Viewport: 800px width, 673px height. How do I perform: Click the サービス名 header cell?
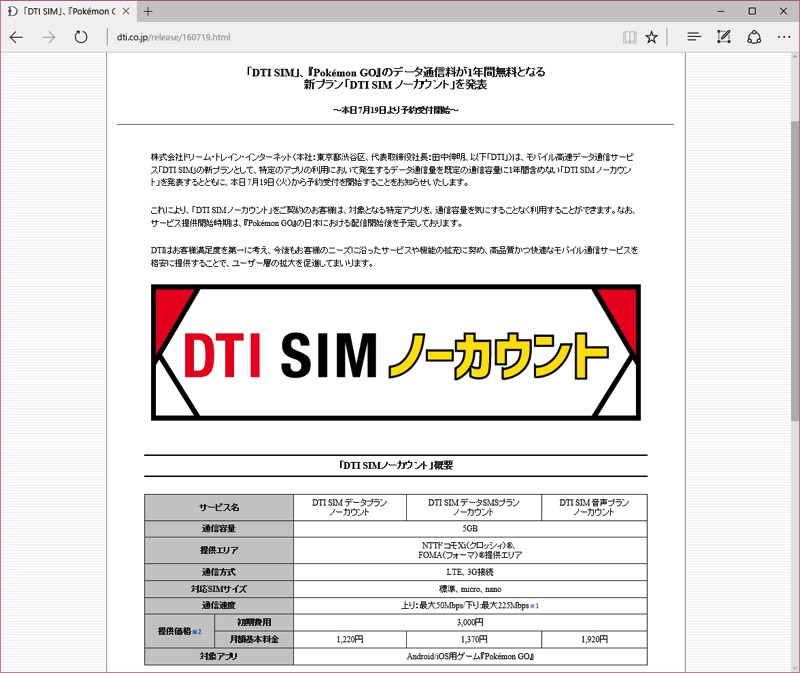[219, 507]
